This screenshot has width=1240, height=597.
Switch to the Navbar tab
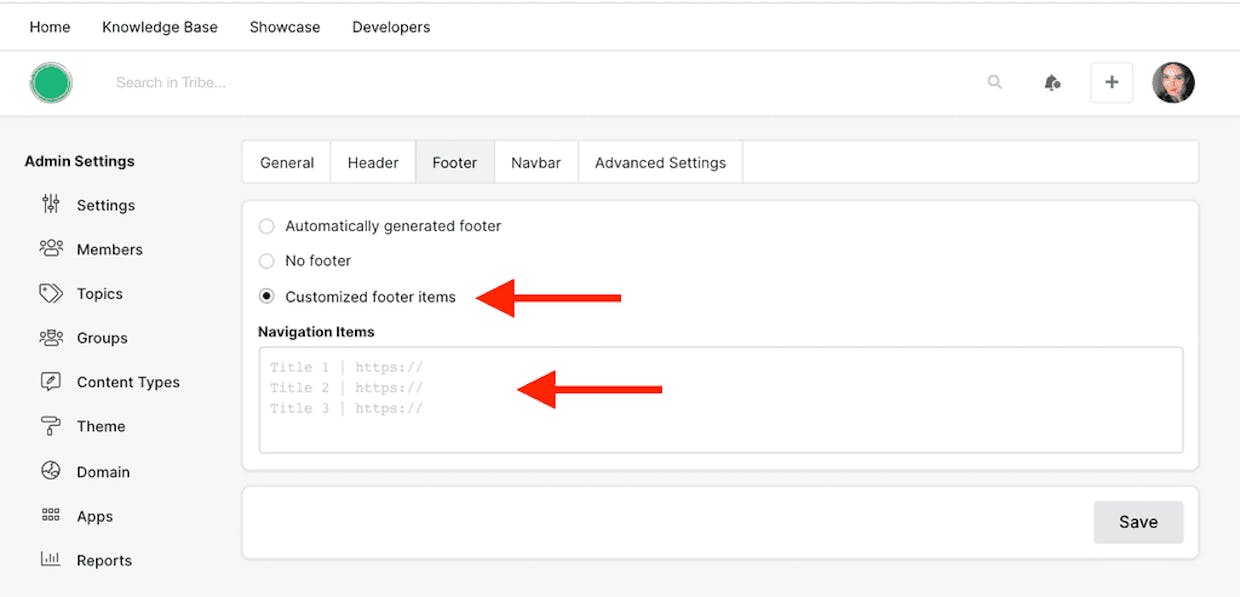(x=536, y=163)
